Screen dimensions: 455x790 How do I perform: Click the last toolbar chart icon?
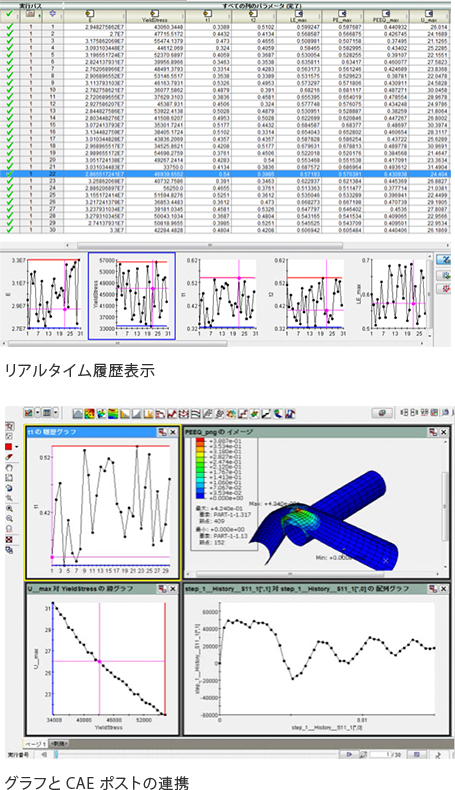[x=290, y=414]
